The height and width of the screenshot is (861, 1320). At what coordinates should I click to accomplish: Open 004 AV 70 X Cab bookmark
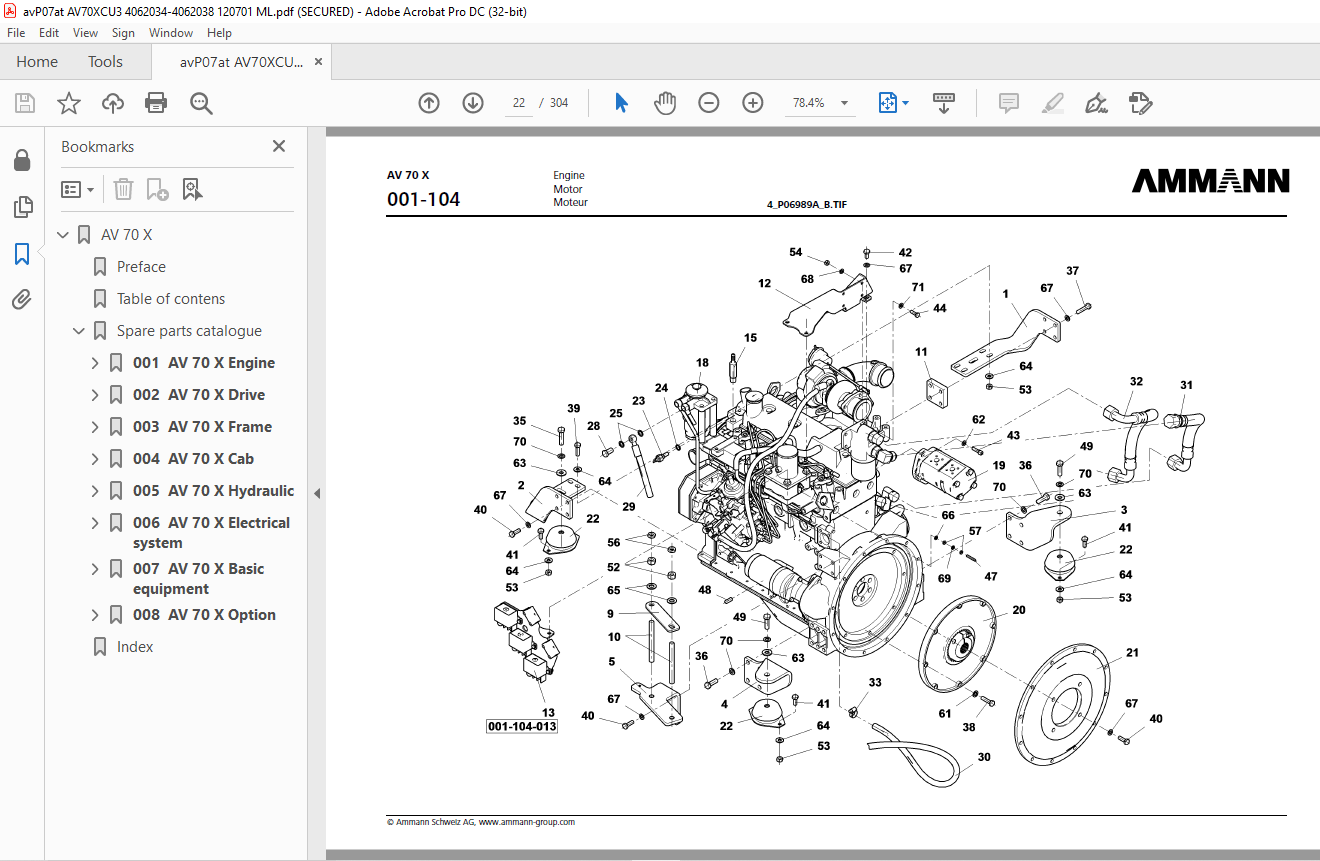(193, 459)
